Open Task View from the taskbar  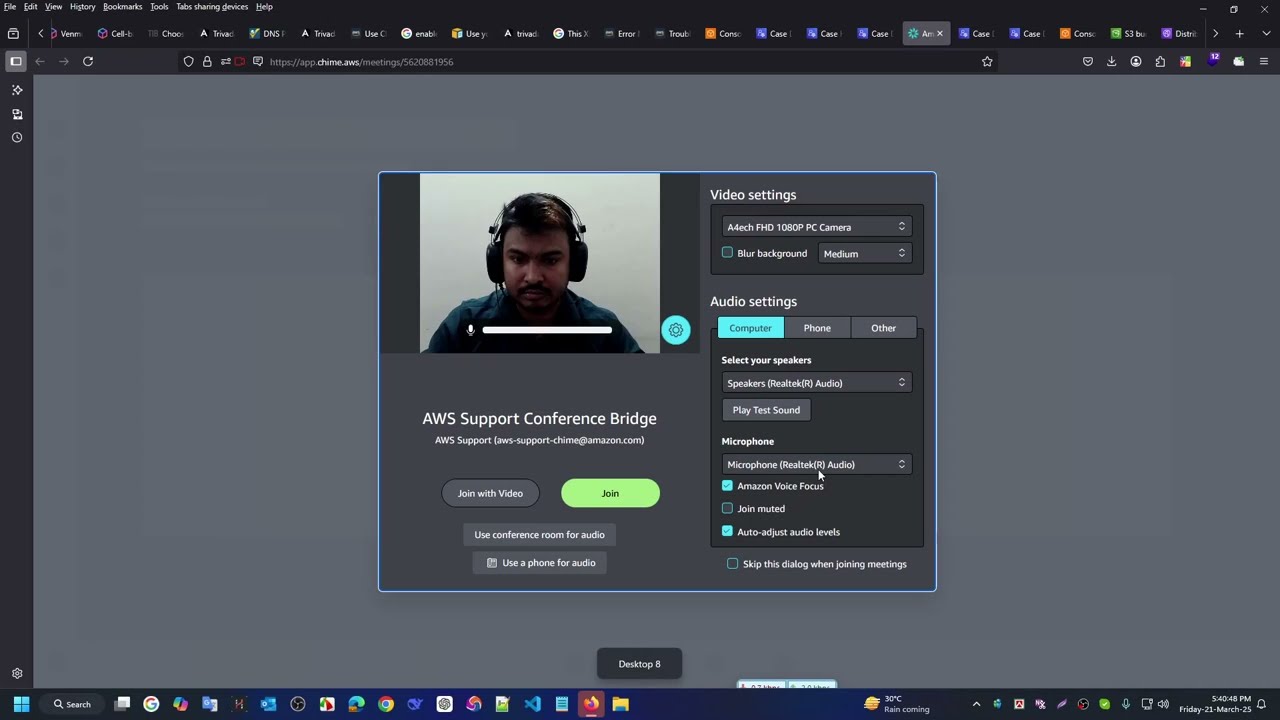pos(122,704)
